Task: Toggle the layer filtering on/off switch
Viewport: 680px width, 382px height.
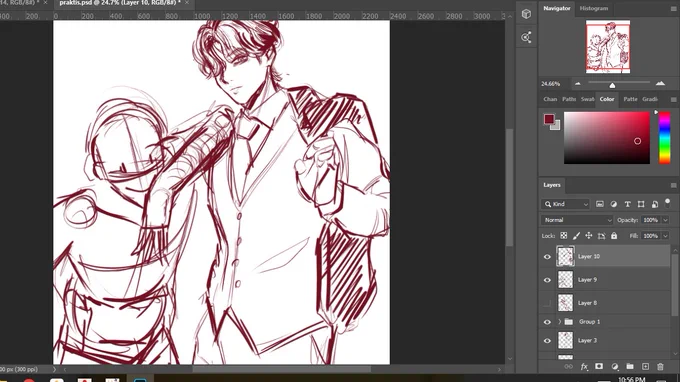Action: pos(667,203)
